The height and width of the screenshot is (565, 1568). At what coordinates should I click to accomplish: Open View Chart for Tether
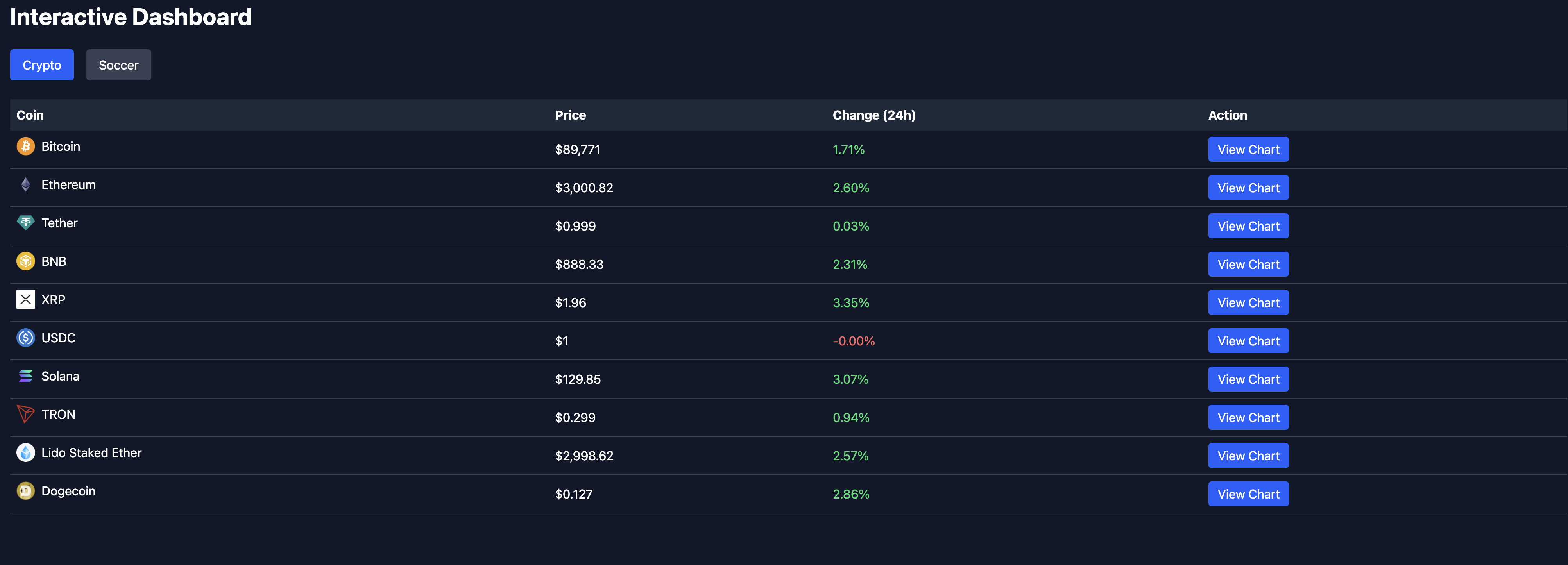1248,226
